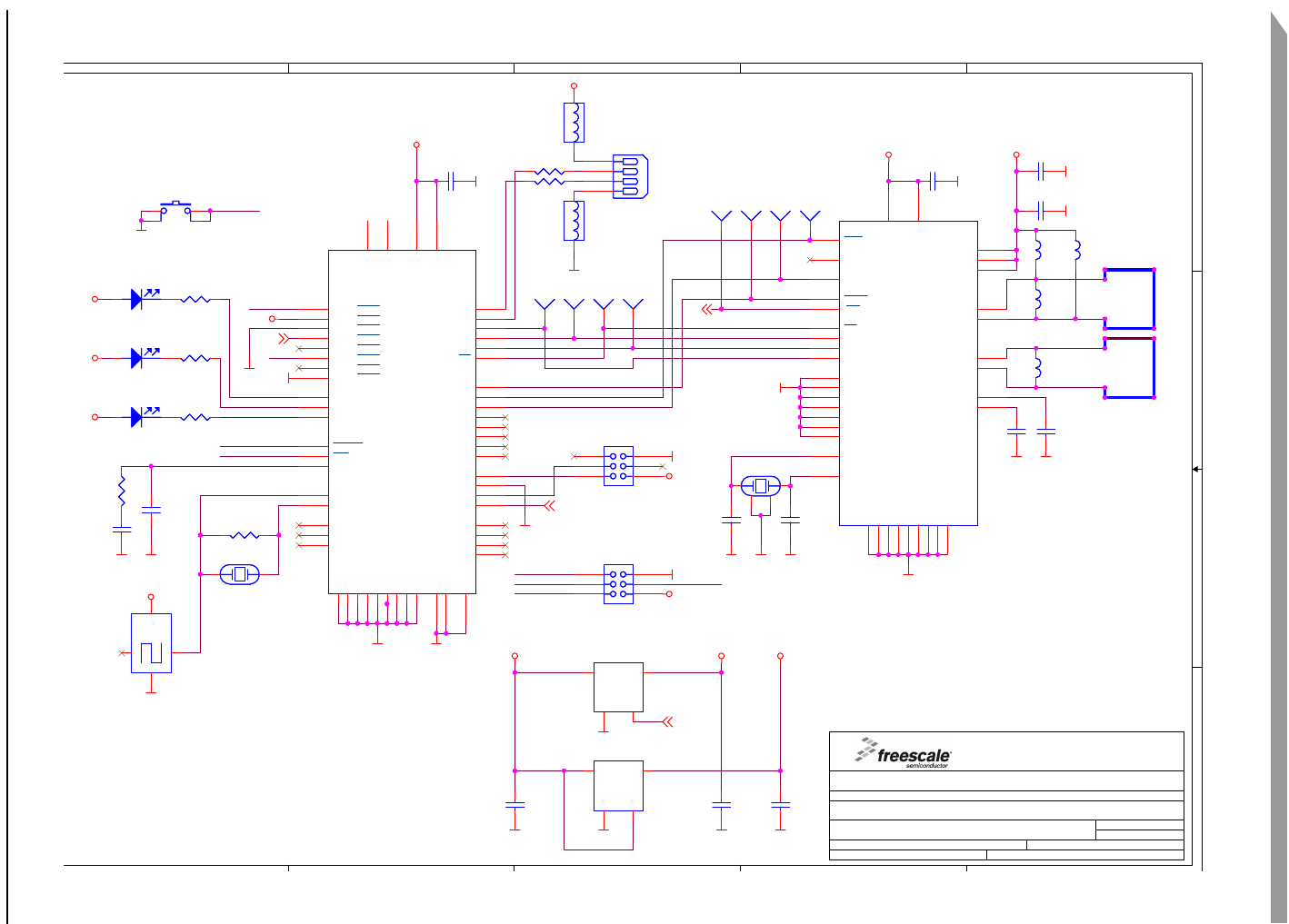Screen dimensions: 1289x924
Task: Select the vertical resistor at the lower left
Action: [x=122, y=491]
